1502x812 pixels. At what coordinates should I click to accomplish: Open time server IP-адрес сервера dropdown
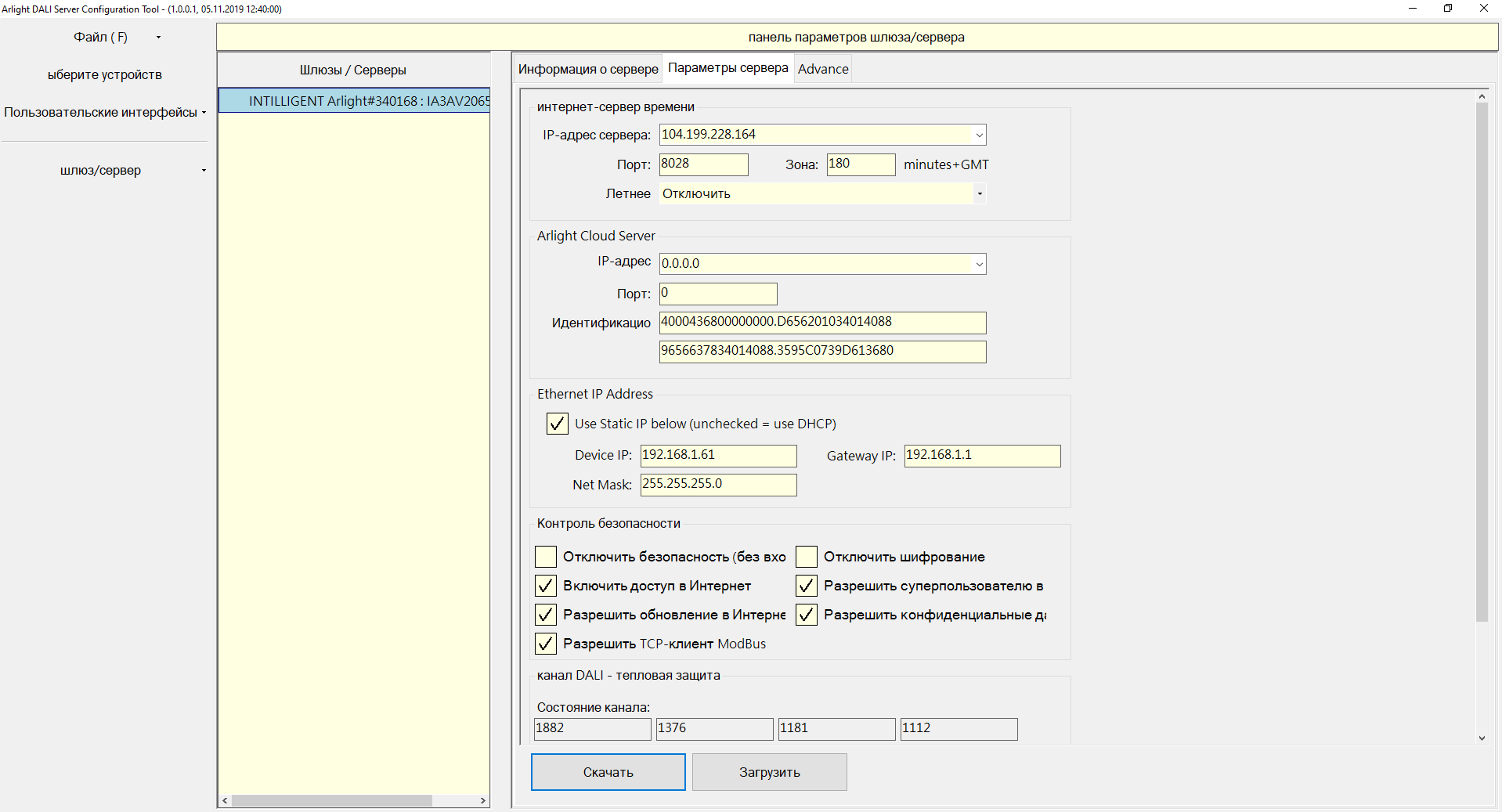[978, 135]
